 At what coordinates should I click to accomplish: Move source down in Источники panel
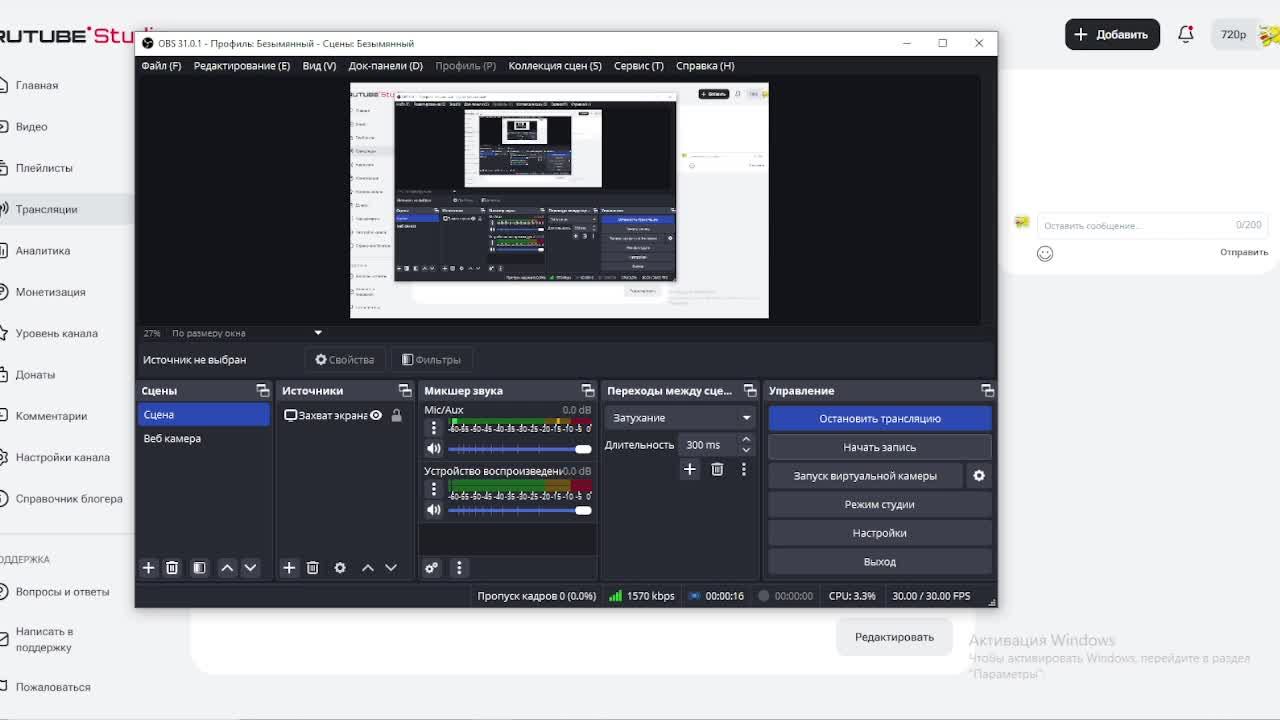pyautogui.click(x=391, y=568)
